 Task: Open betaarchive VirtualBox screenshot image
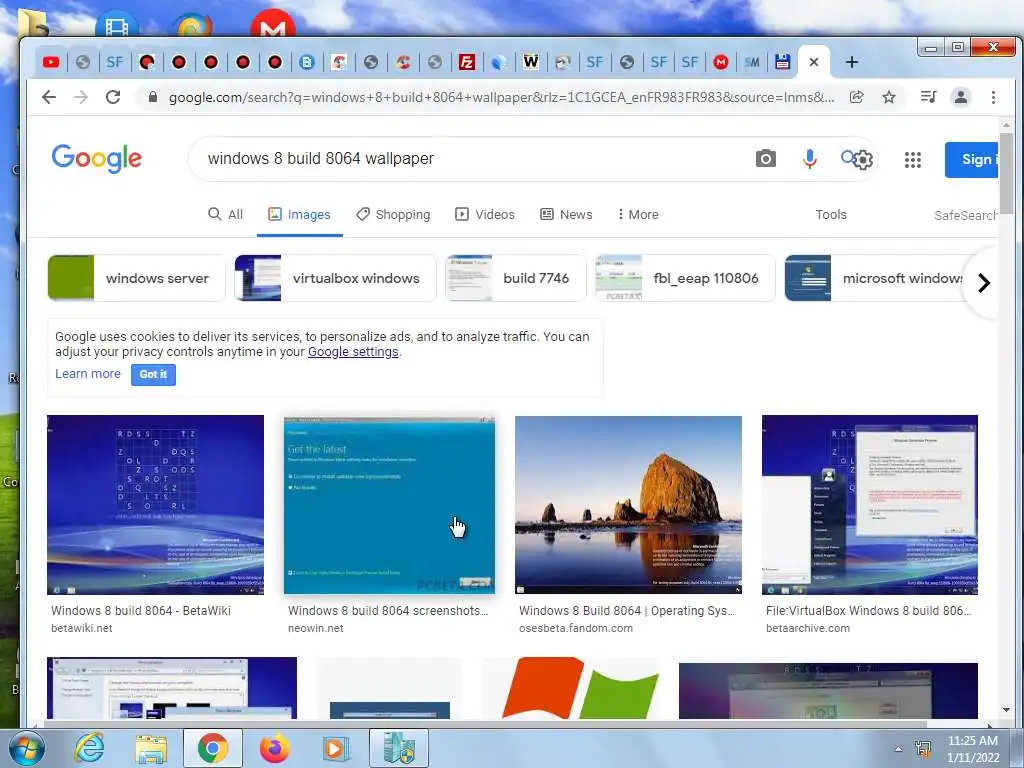[870, 505]
